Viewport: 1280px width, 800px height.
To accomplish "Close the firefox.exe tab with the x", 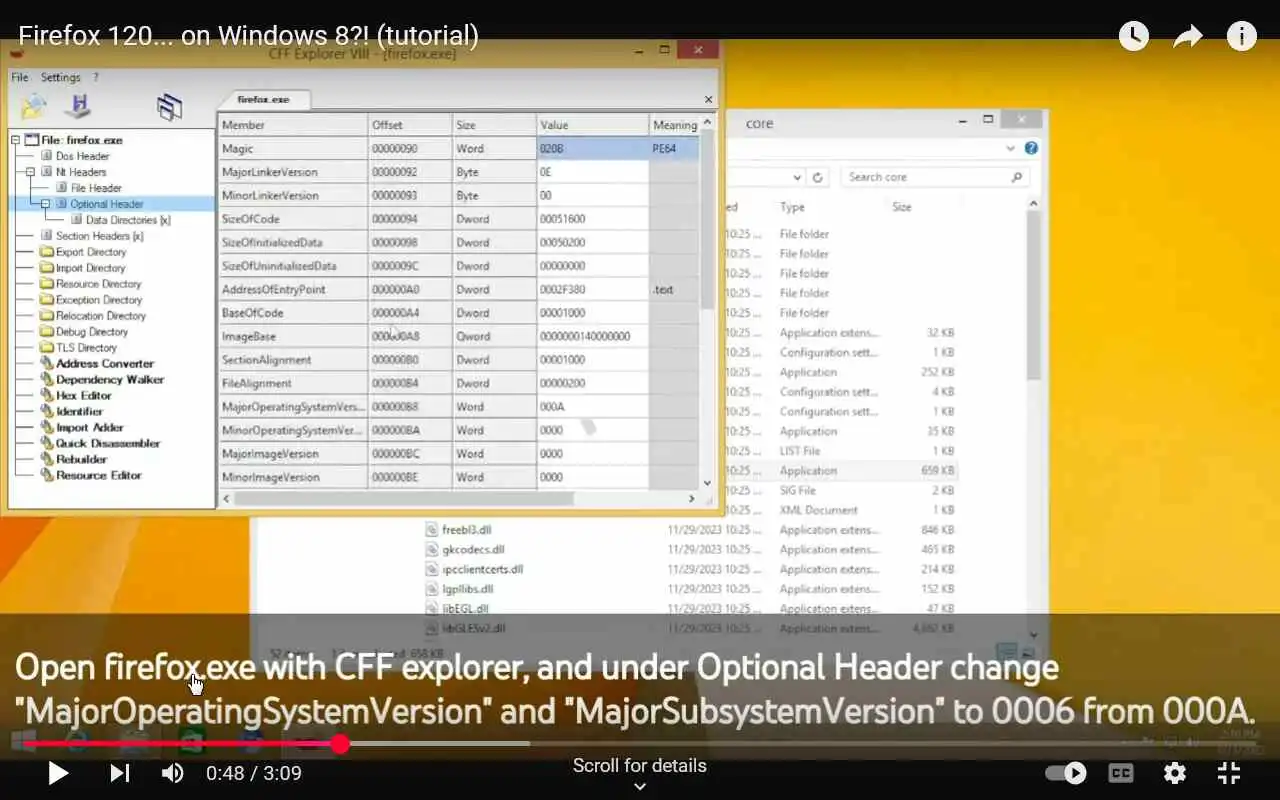I will pyautogui.click(x=709, y=99).
